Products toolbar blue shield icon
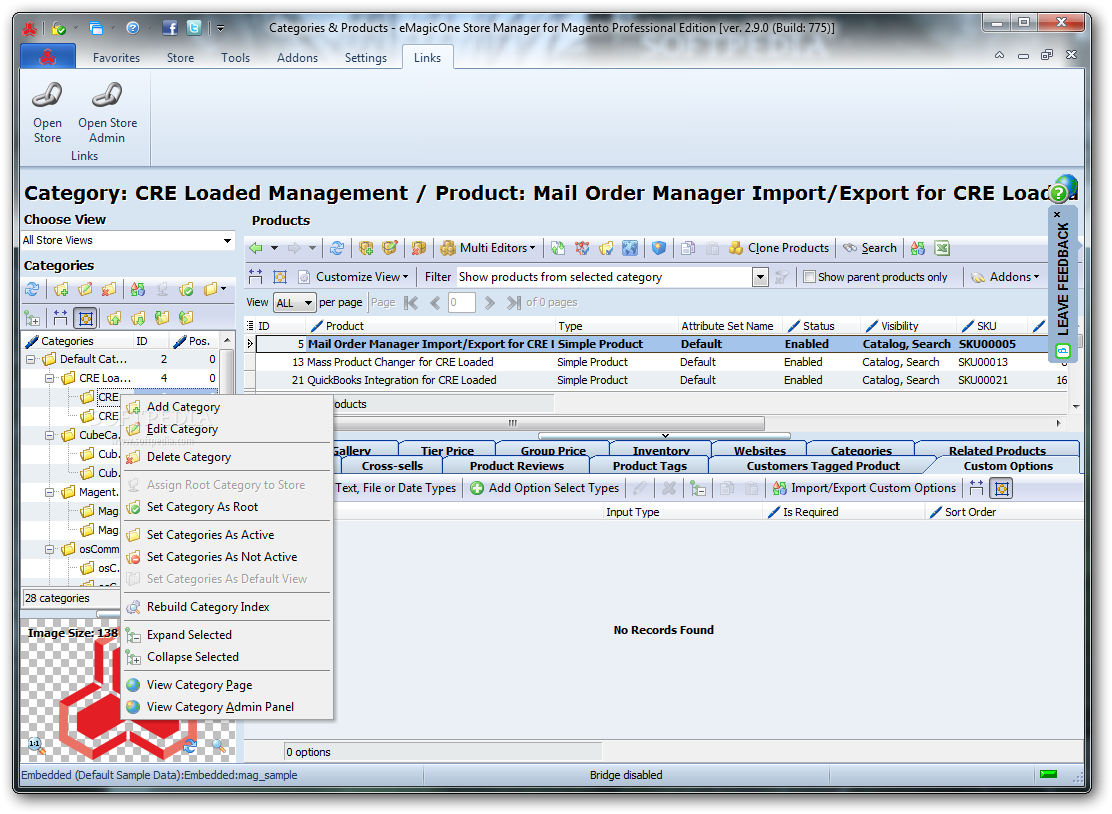The width and height of the screenshot is (1112, 814). coord(659,248)
